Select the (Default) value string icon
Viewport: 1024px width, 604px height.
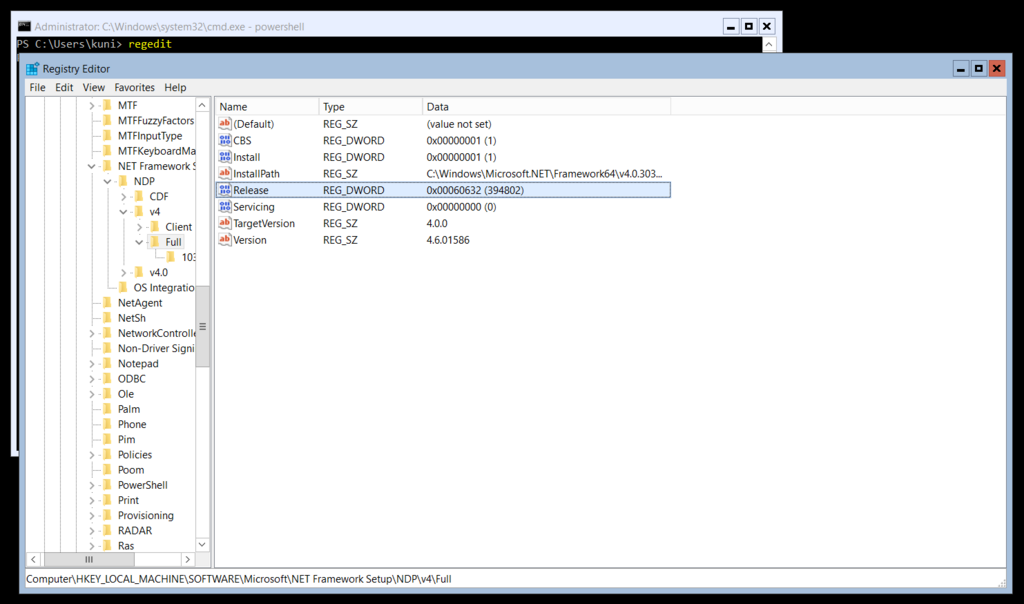(225, 123)
